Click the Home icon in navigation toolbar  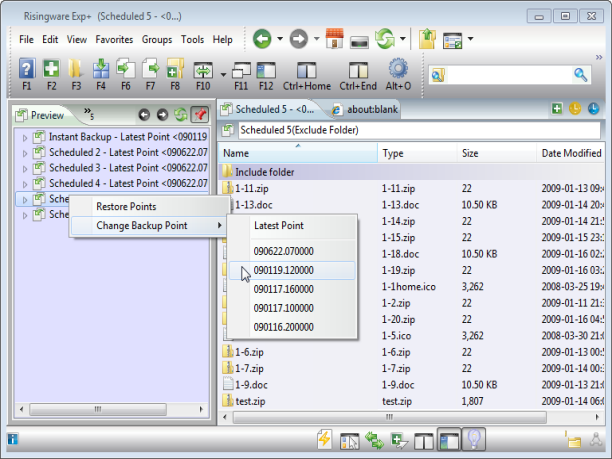pyautogui.click(x=335, y=40)
